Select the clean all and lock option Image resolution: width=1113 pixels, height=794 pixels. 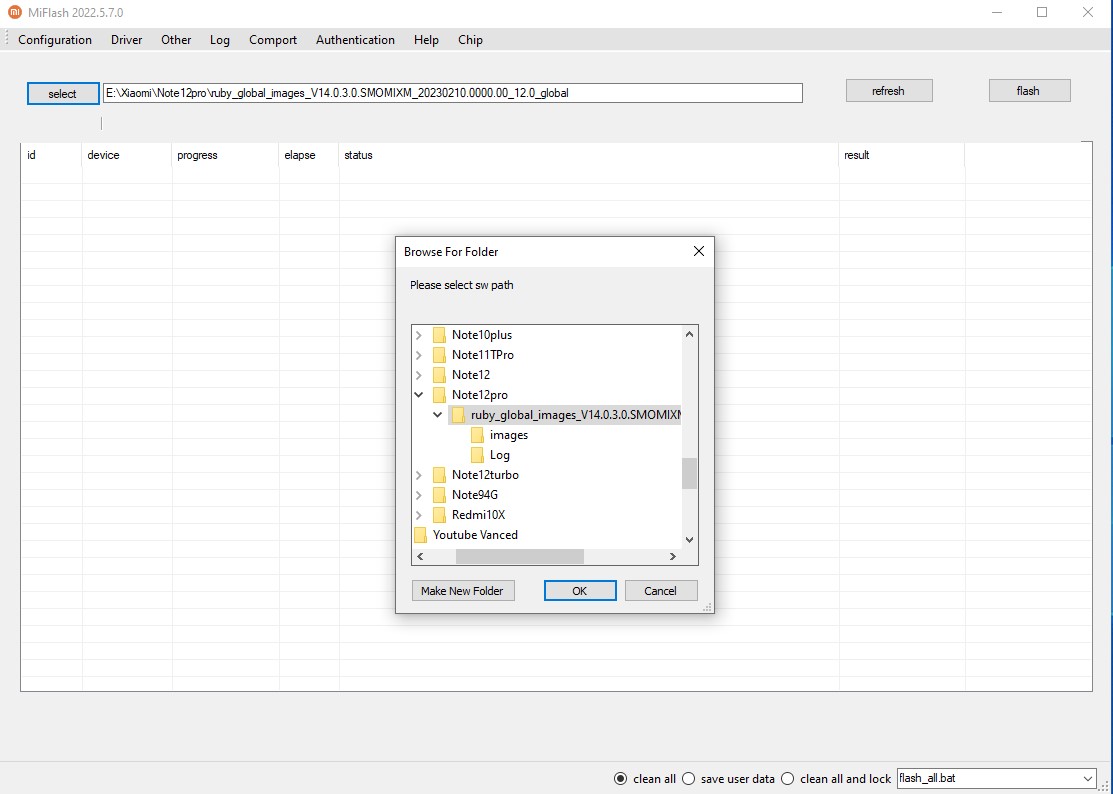[787, 778]
